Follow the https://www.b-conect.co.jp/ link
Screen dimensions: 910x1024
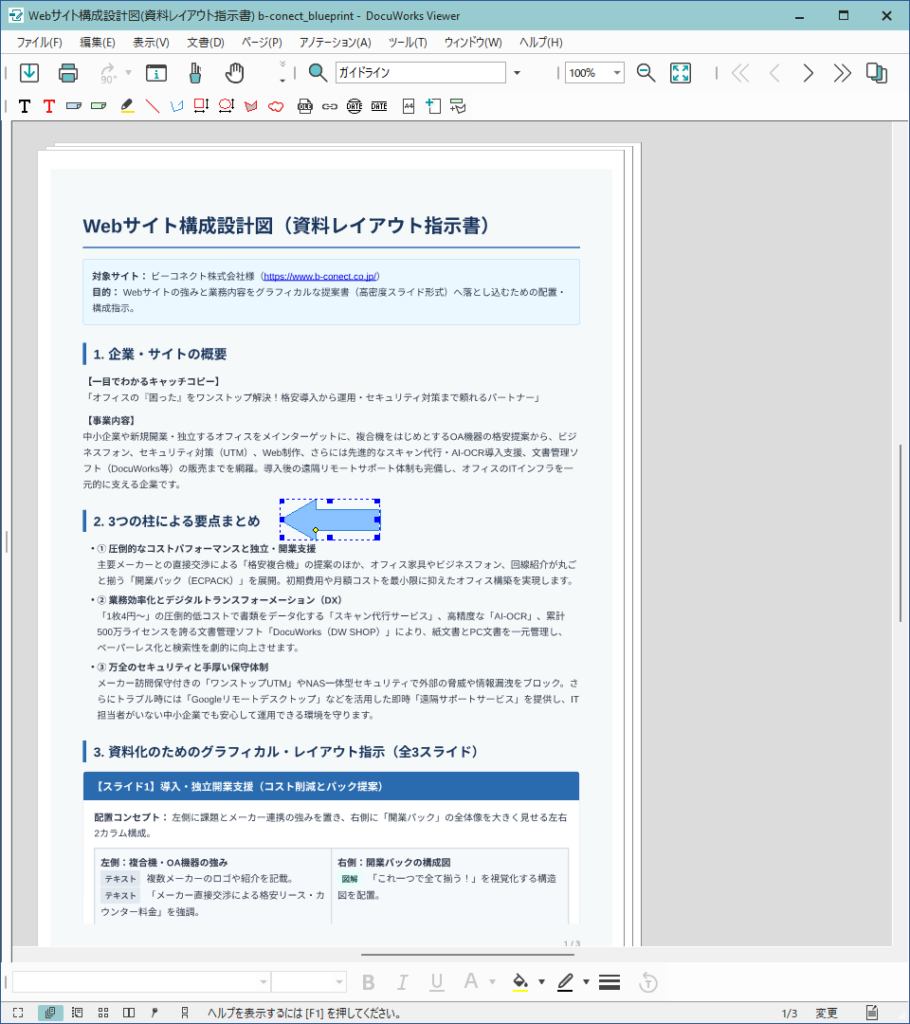(x=320, y=276)
